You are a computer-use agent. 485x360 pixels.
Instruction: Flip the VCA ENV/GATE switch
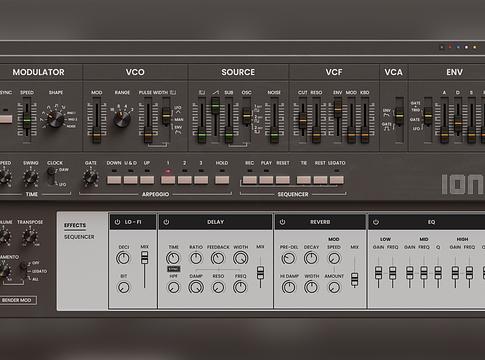click(399, 116)
